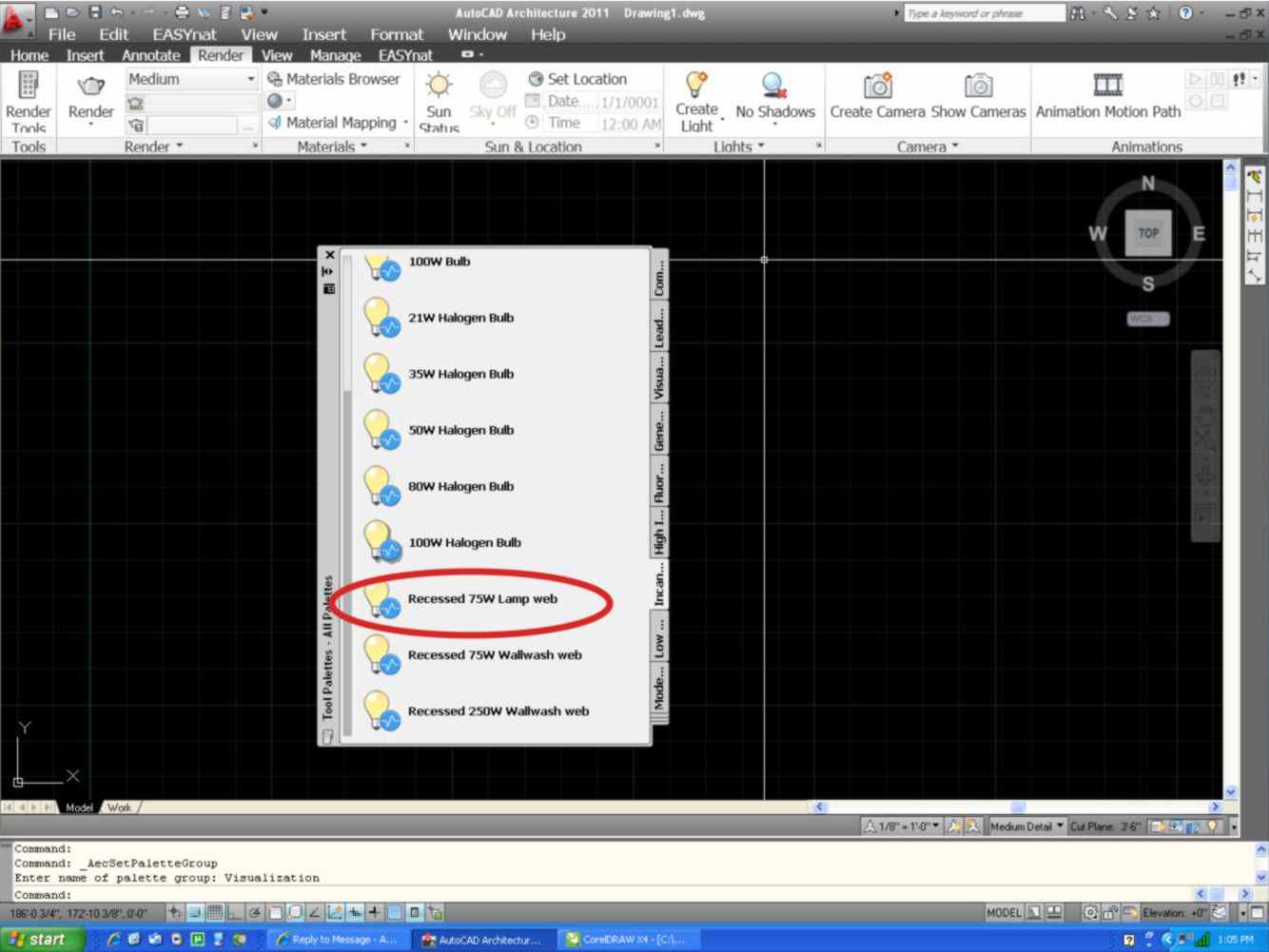Image resolution: width=1269 pixels, height=952 pixels.
Task: Click the No Shadows icon
Action: tap(774, 85)
